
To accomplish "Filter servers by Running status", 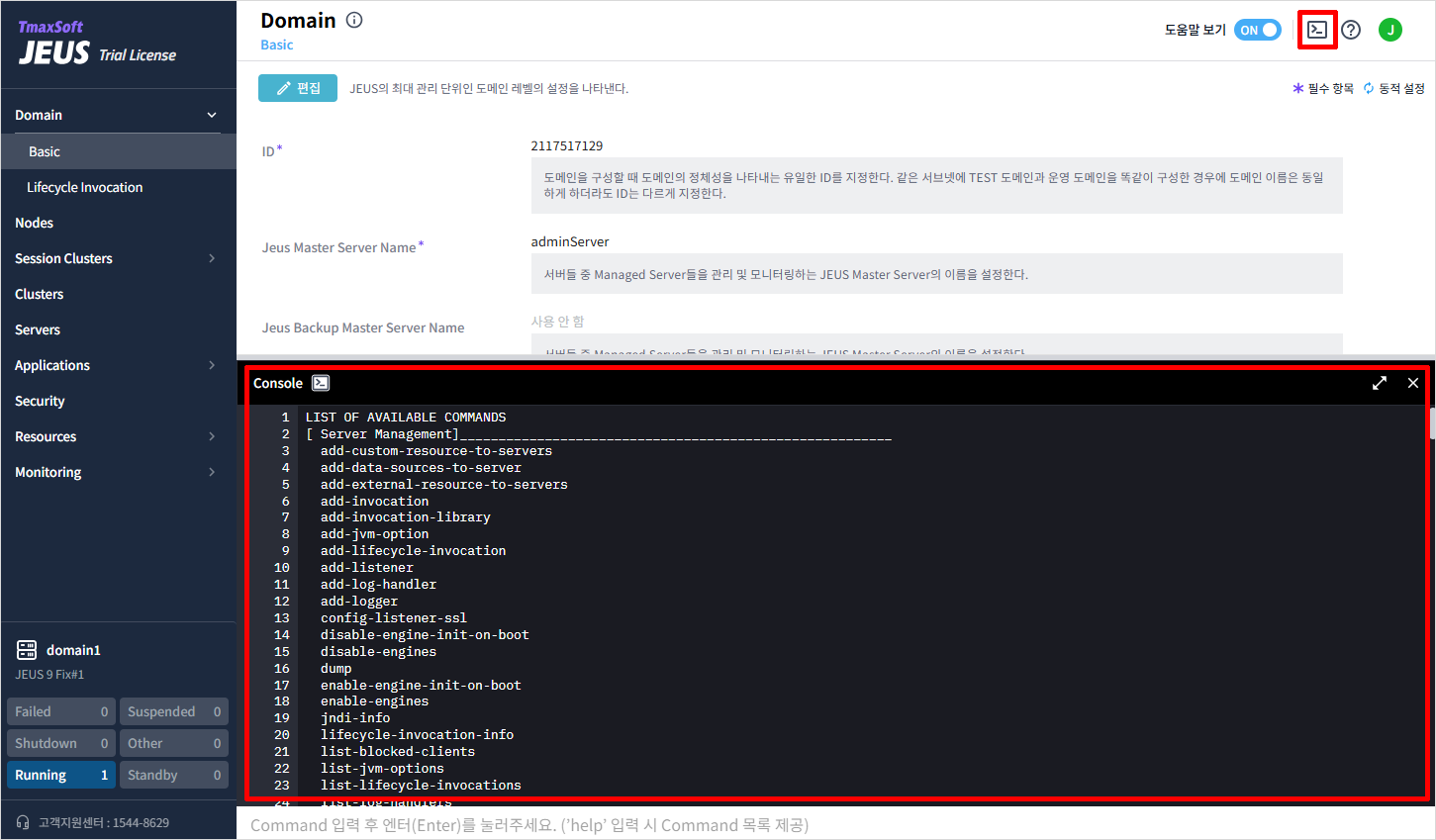I will (61, 775).
